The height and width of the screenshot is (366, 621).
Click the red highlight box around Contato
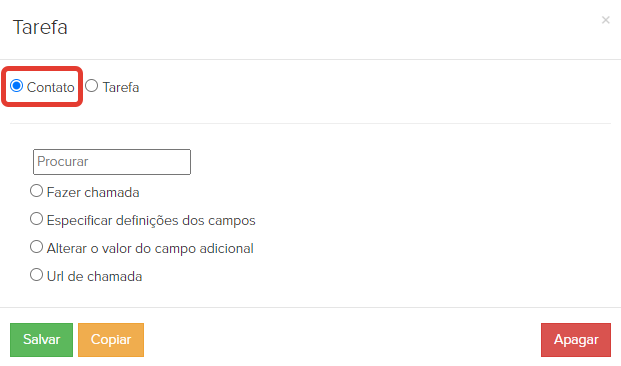click(x=42, y=86)
